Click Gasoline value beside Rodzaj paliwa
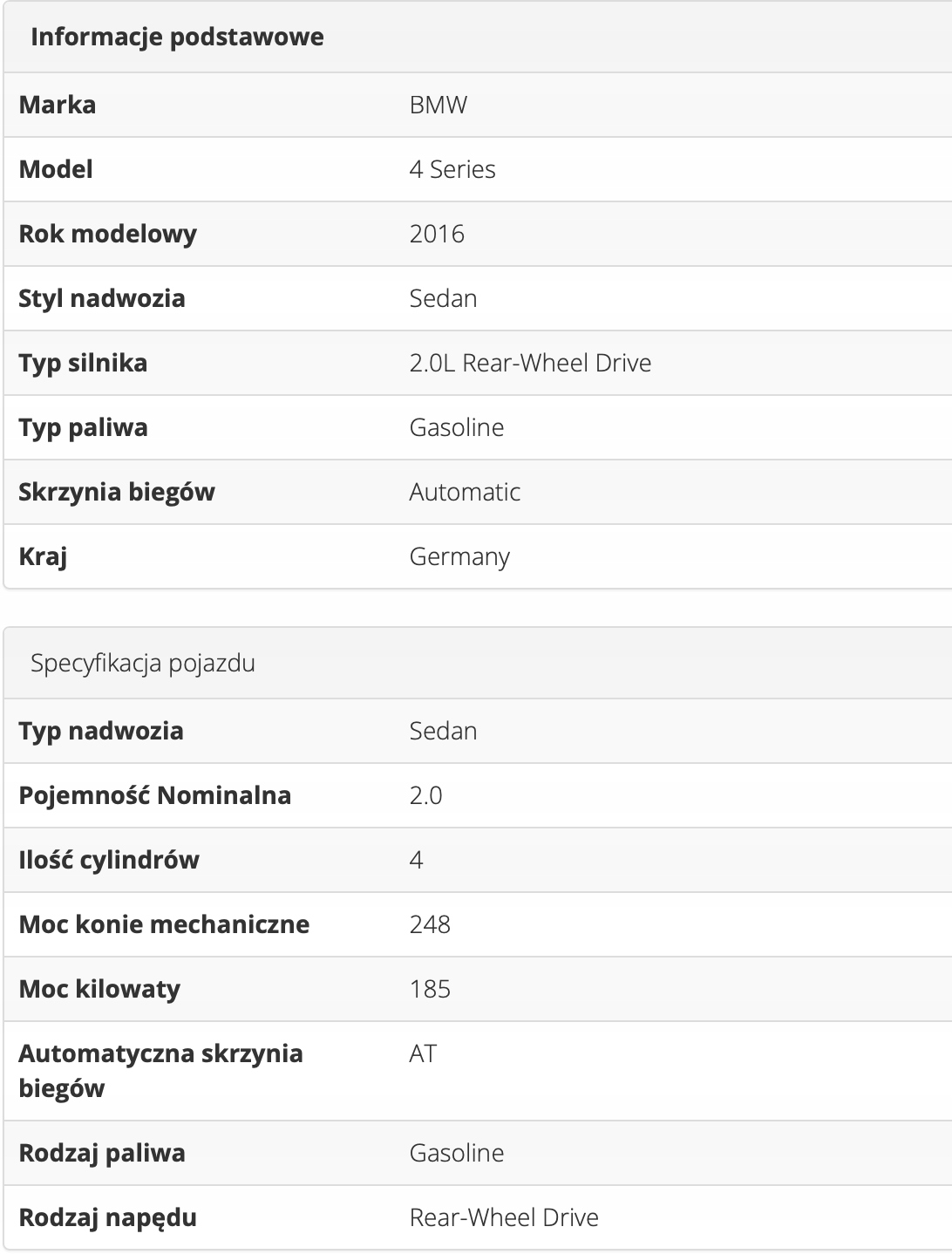This screenshot has height=1254, width=952. point(457,1154)
